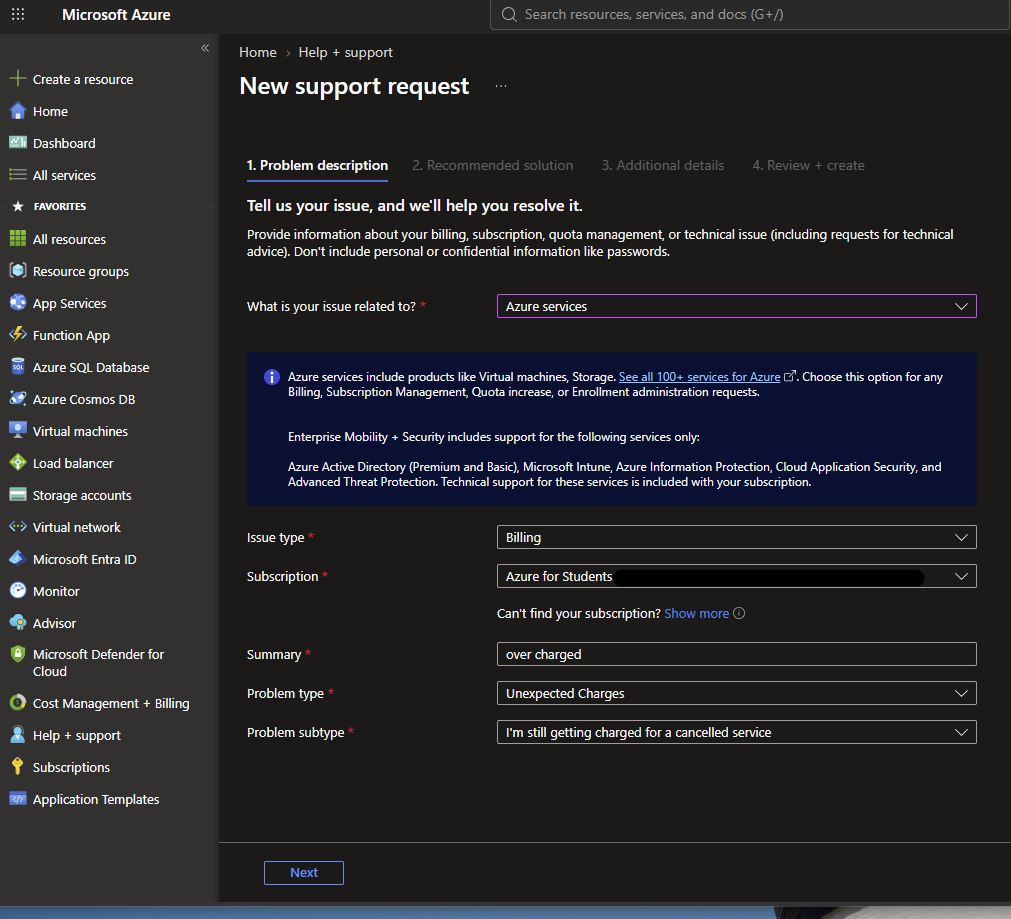Click the Home house icon in sidebar
The image size is (1011, 919).
tap(18, 111)
